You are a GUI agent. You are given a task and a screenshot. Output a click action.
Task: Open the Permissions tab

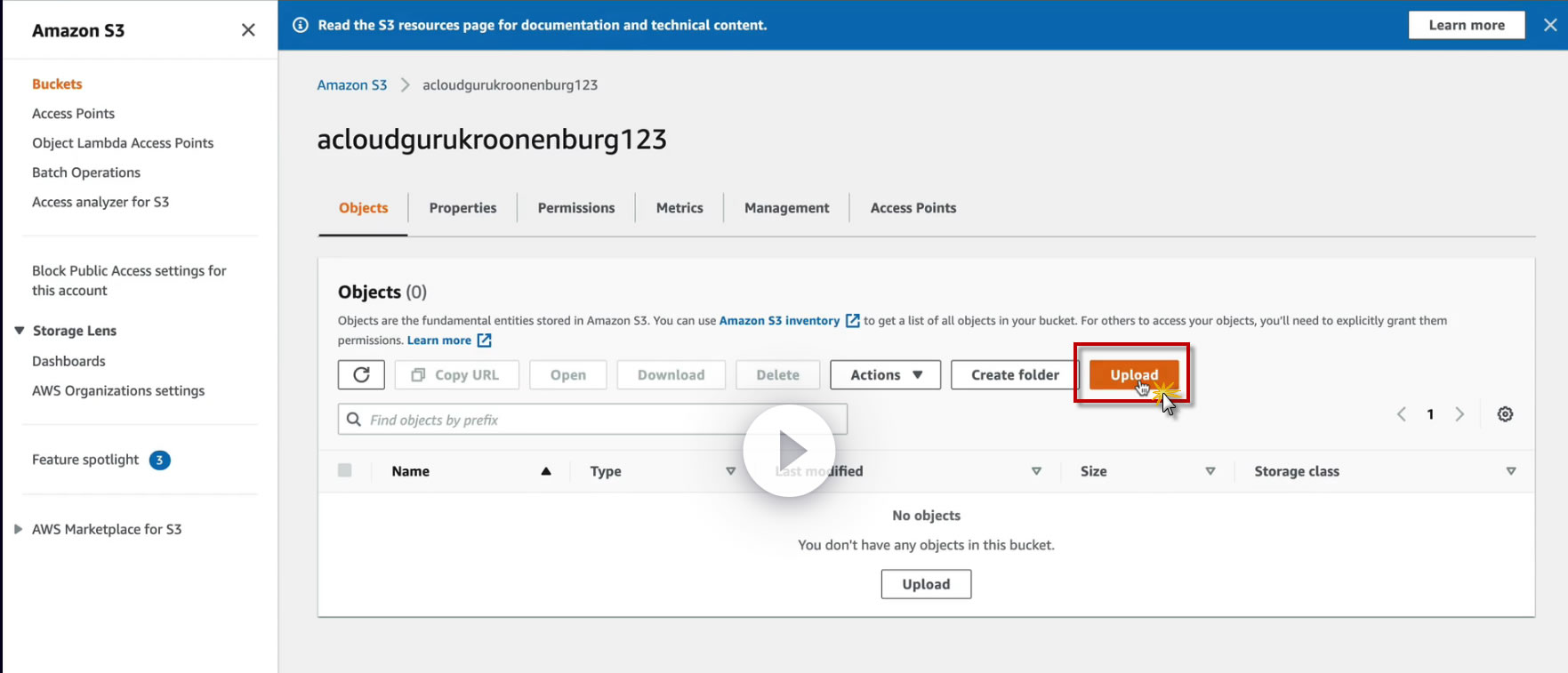576,208
